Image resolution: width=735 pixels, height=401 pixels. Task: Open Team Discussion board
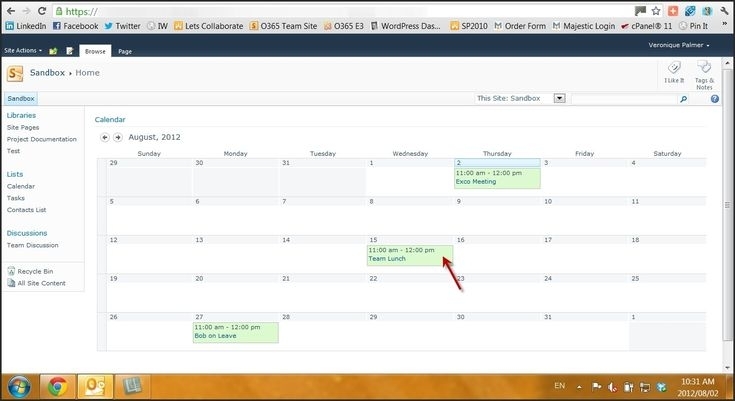click(32, 245)
